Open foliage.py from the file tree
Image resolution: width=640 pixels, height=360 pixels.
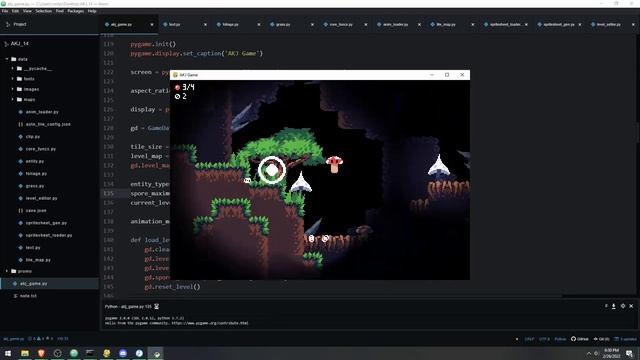point(36,173)
